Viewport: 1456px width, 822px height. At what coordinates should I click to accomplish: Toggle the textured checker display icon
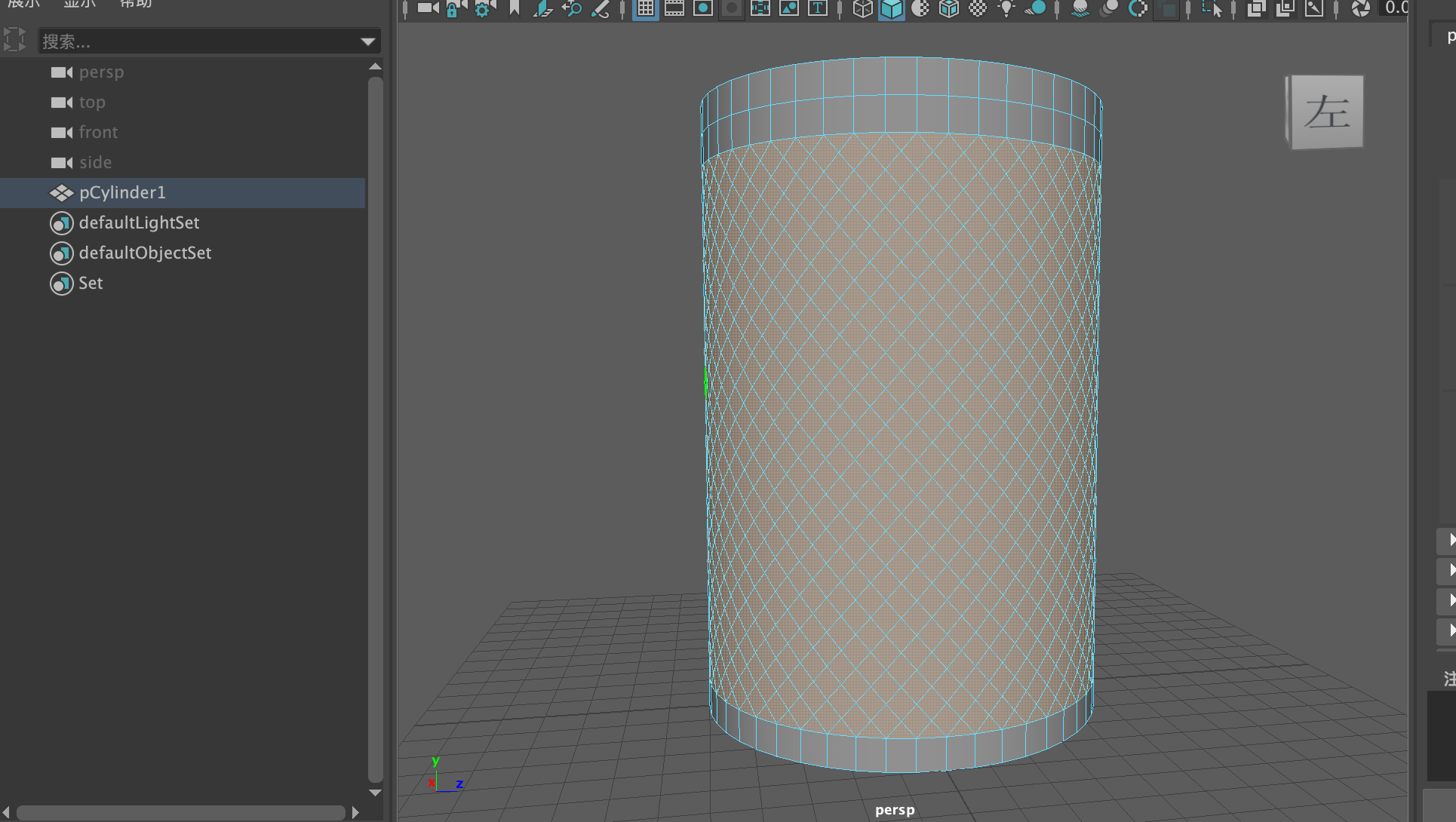(978, 8)
